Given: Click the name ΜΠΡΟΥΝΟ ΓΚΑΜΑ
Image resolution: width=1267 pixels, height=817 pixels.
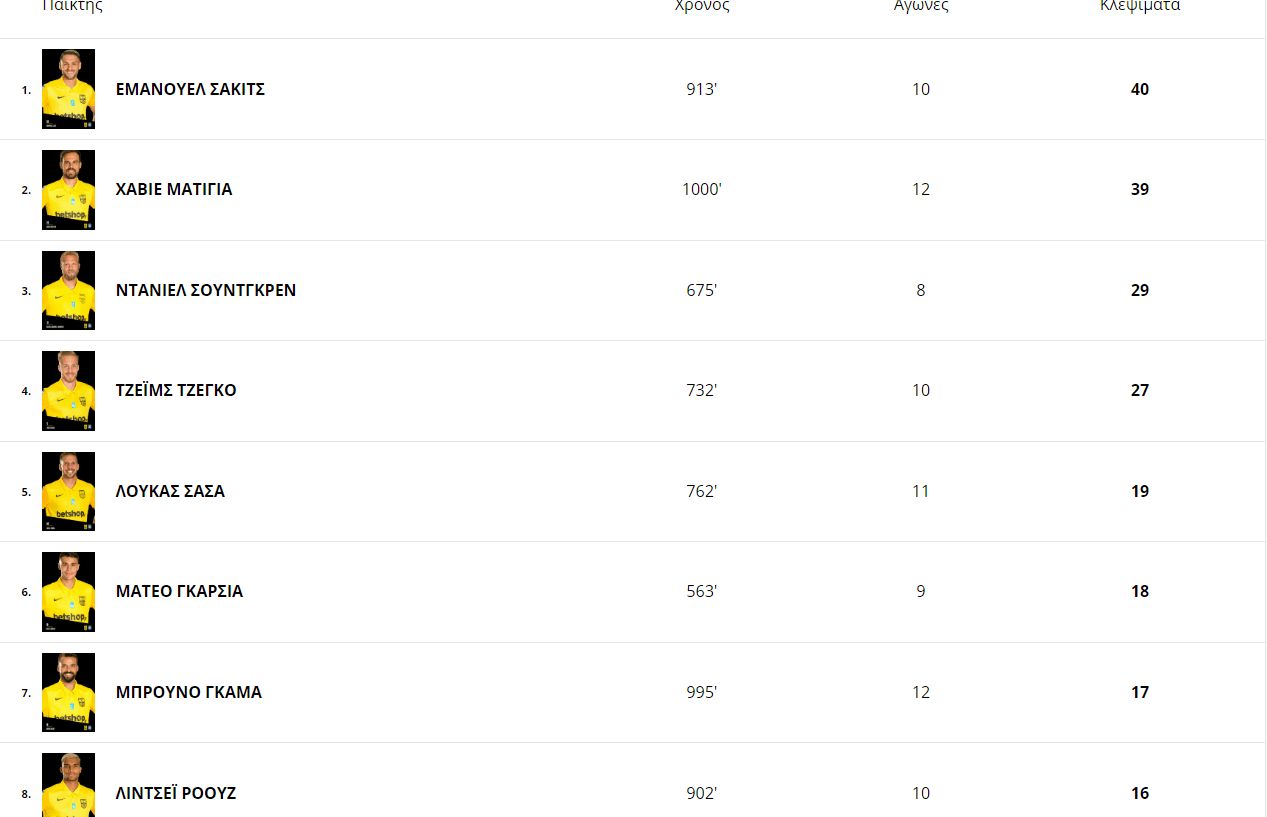Looking at the screenshot, I should (x=189, y=693).
